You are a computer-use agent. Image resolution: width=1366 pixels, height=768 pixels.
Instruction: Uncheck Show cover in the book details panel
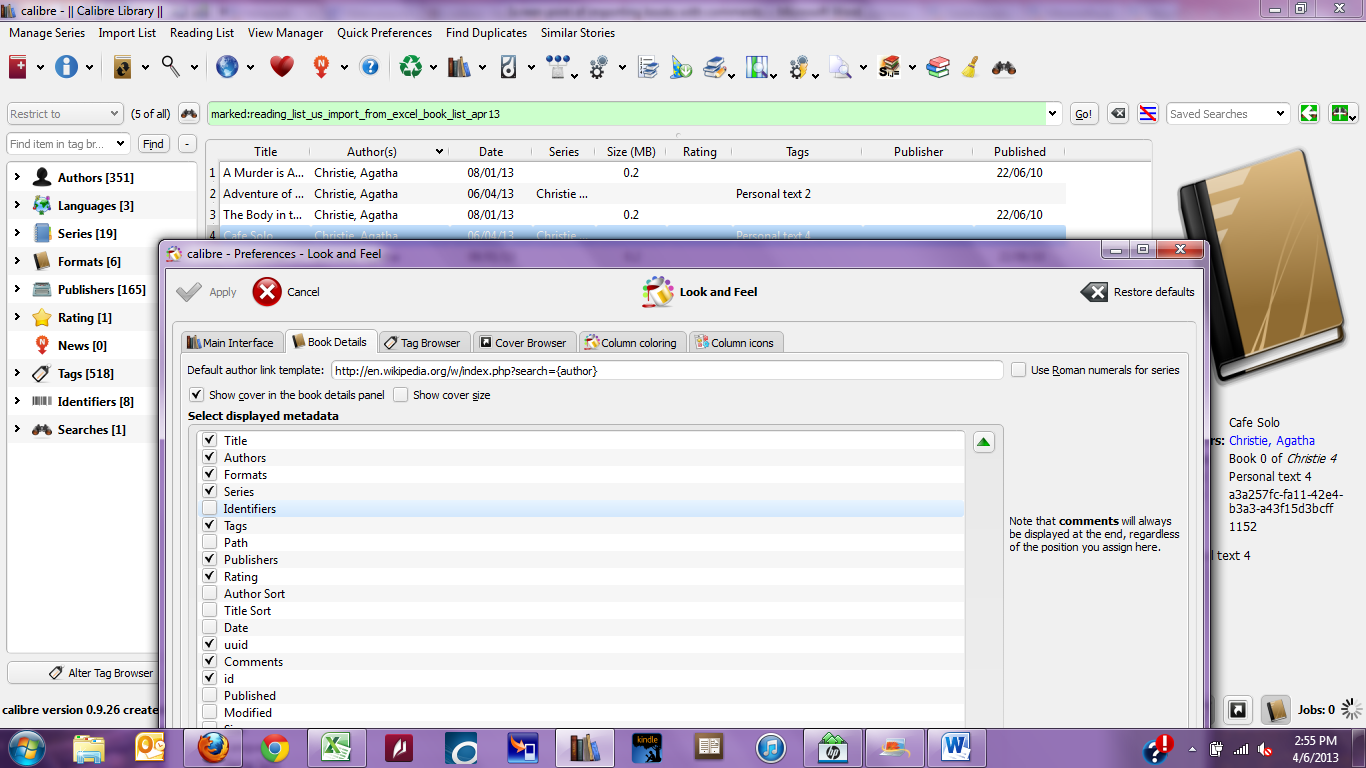pyautogui.click(x=196, y=395)
